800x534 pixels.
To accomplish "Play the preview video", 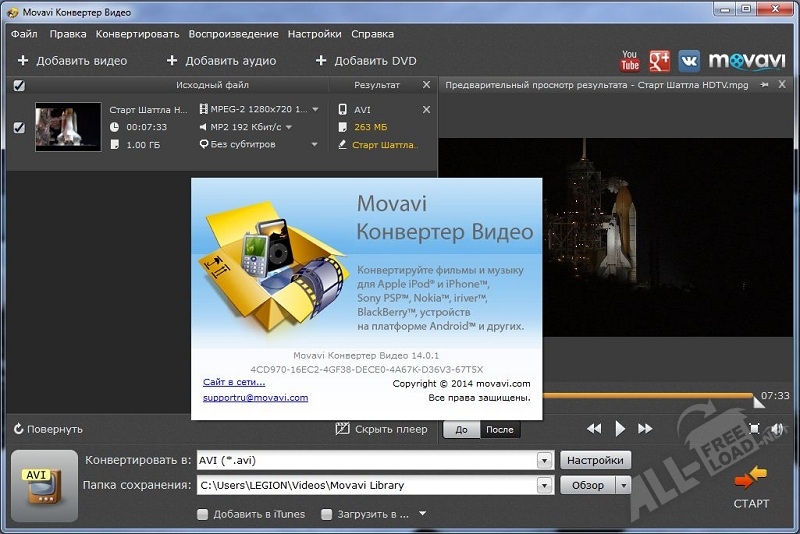I will tap(620, 429).
